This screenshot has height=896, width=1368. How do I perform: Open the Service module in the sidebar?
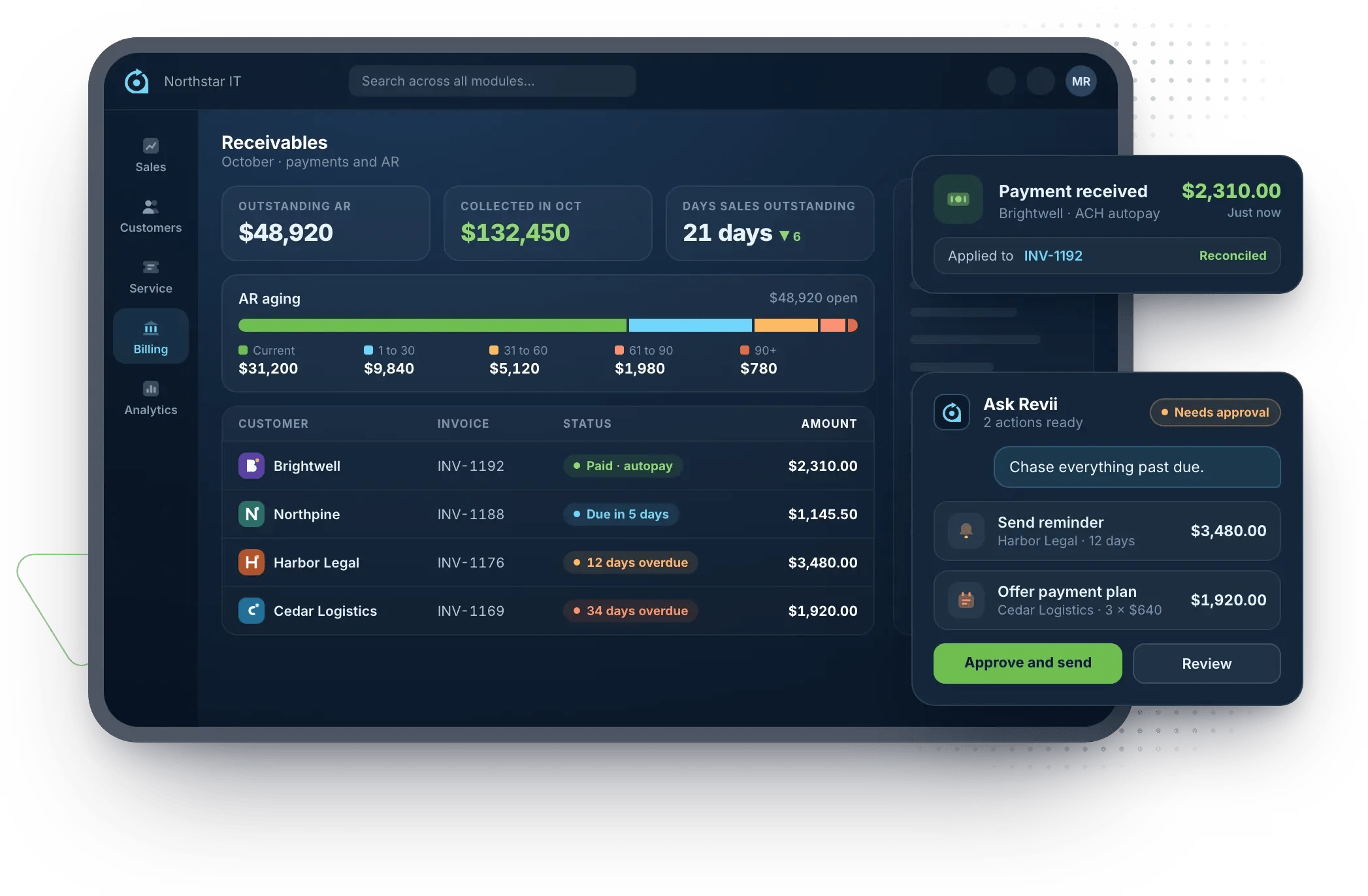(150, 277)
